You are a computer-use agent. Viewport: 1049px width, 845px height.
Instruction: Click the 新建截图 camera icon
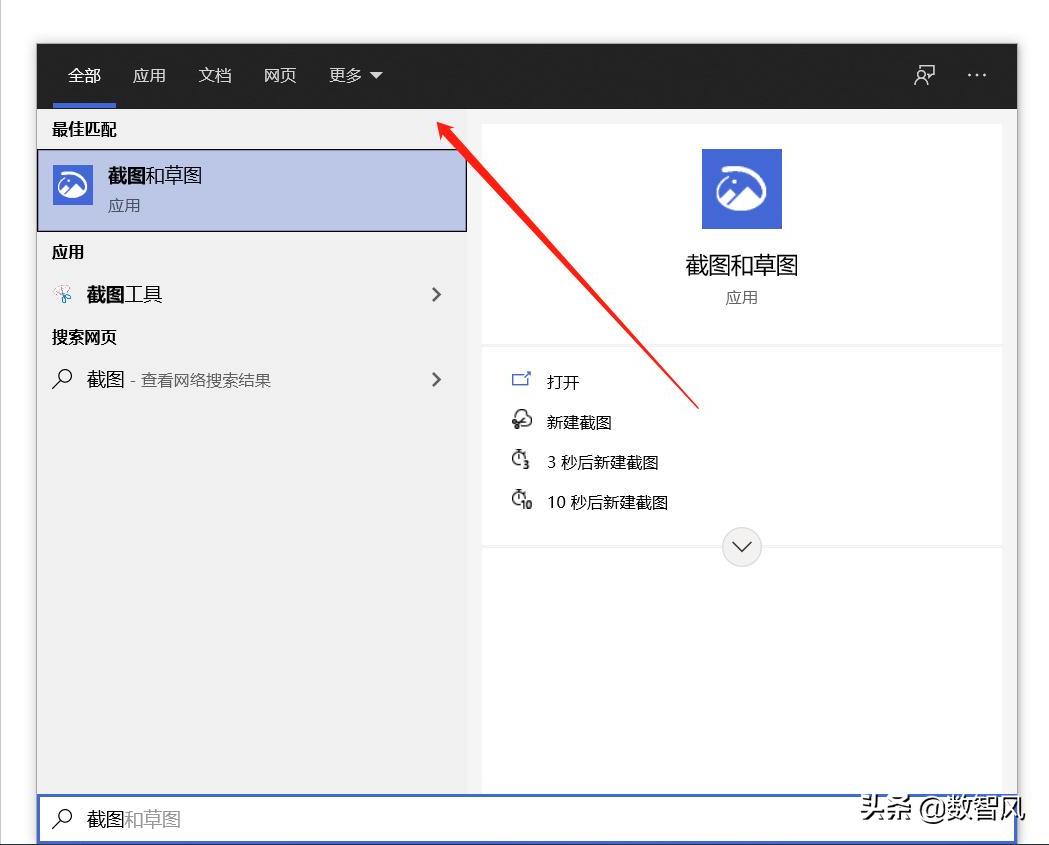pyautogui.click(x=521, y=421)
